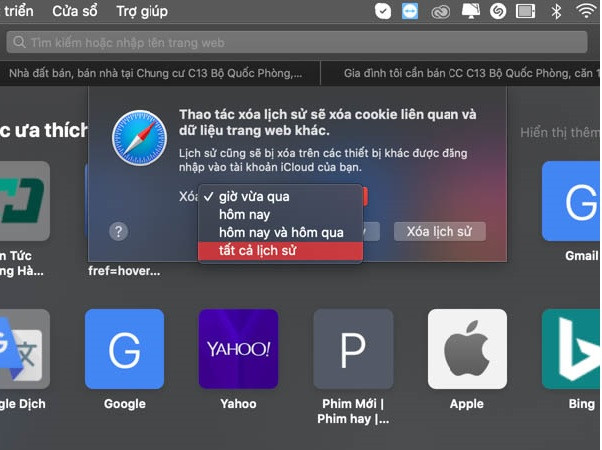Open the Apple favorite tile
Screen dimensions: 602x450
tap(467, 349)
